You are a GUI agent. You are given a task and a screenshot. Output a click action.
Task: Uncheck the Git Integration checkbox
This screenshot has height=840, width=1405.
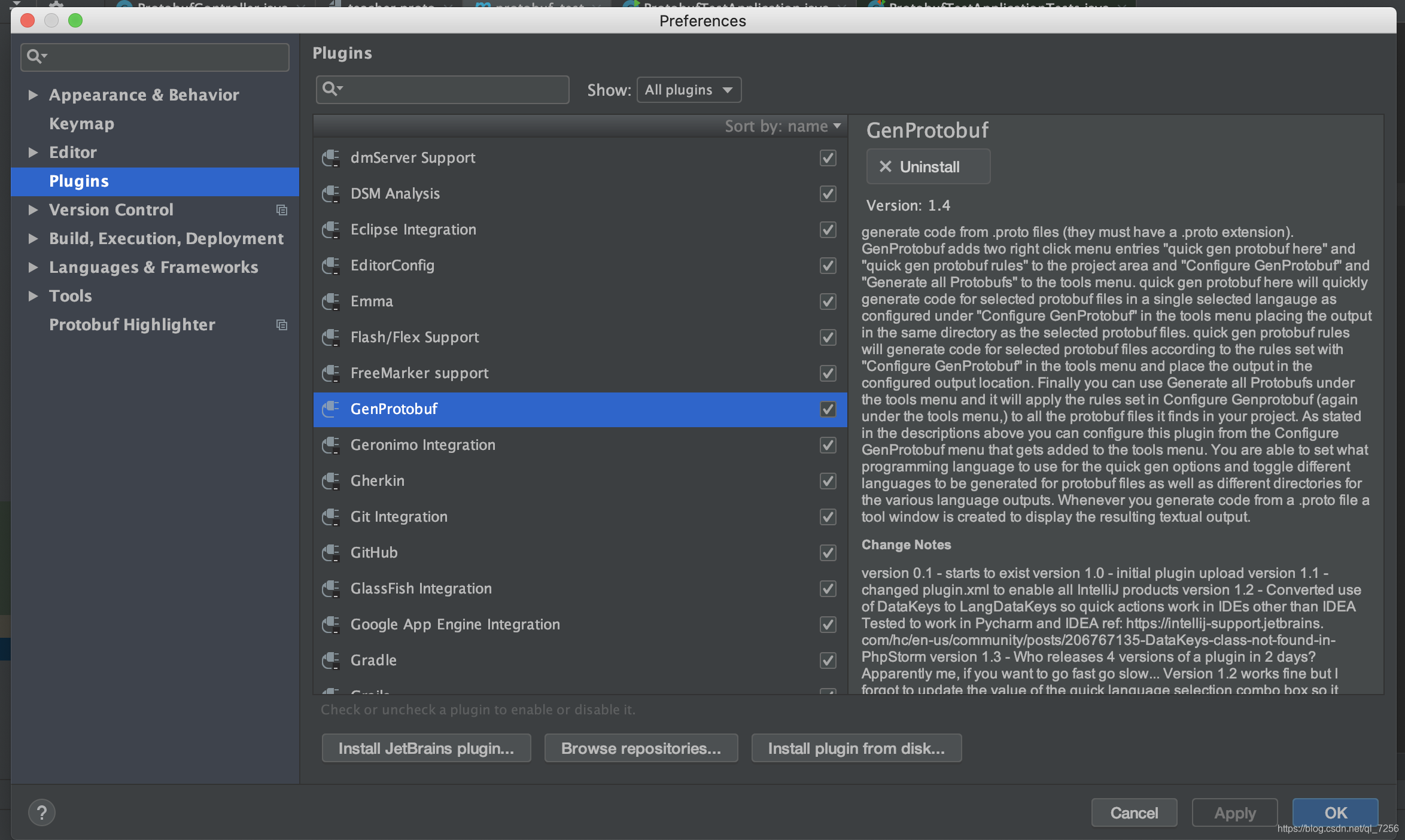828,517
